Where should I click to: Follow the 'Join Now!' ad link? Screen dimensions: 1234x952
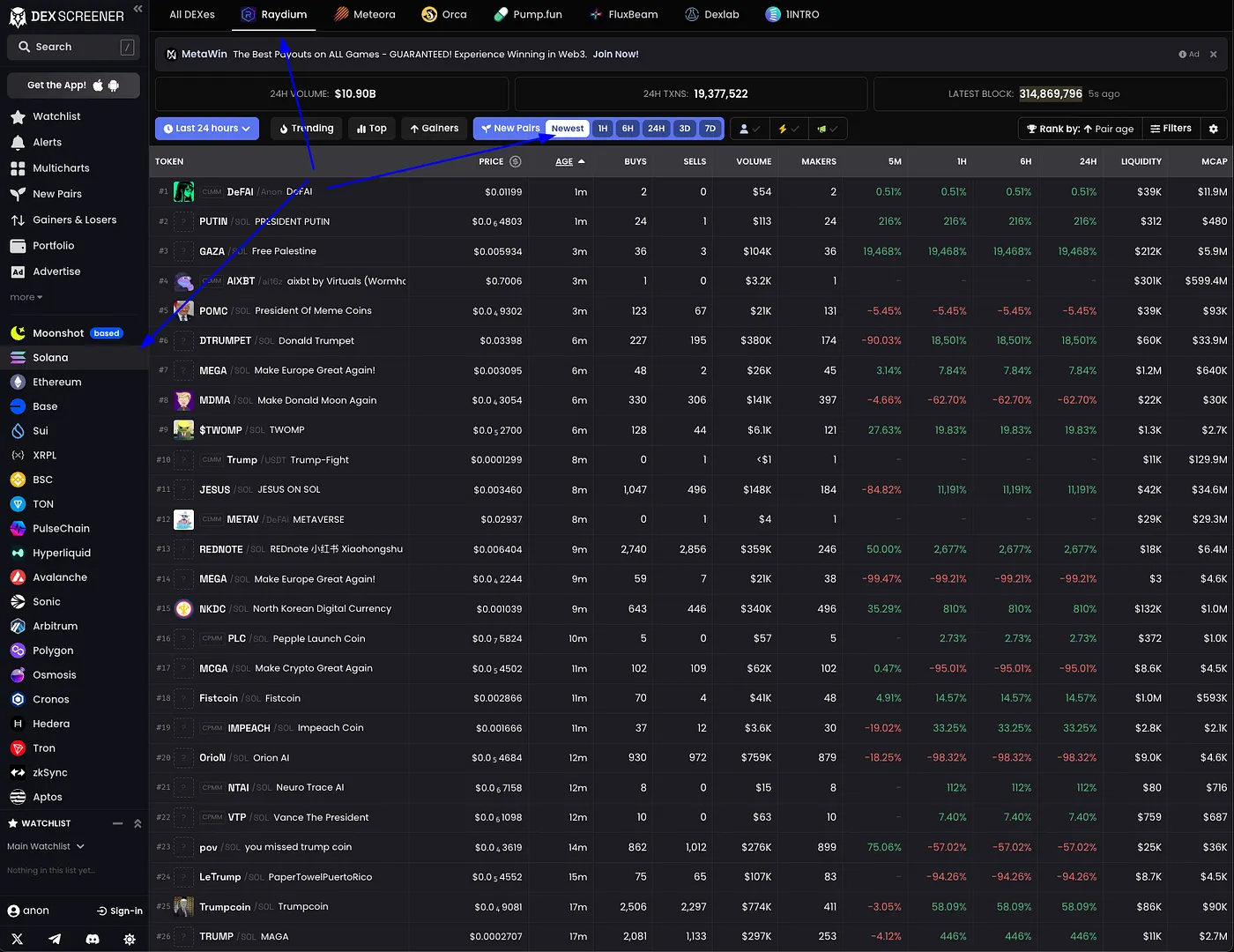(x=615, y=54)
